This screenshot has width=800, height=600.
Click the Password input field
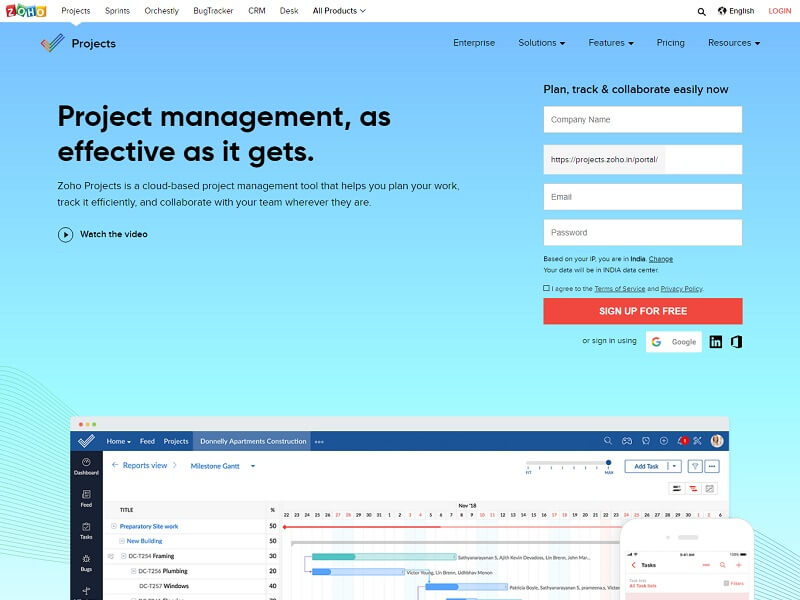pyautogui.click(x=643, y=233)
